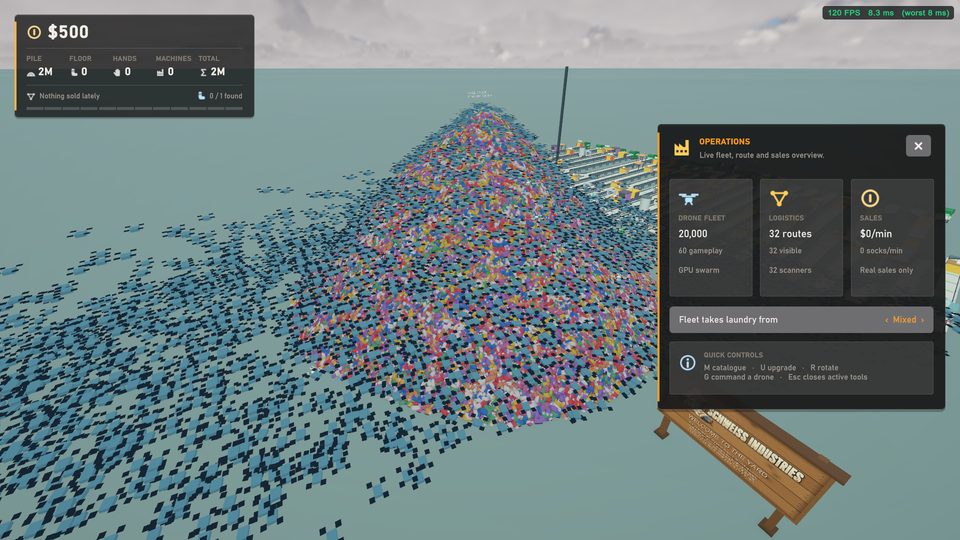Click the R rotate shortcut hint
960x540 pixels.
coord(824,368)
